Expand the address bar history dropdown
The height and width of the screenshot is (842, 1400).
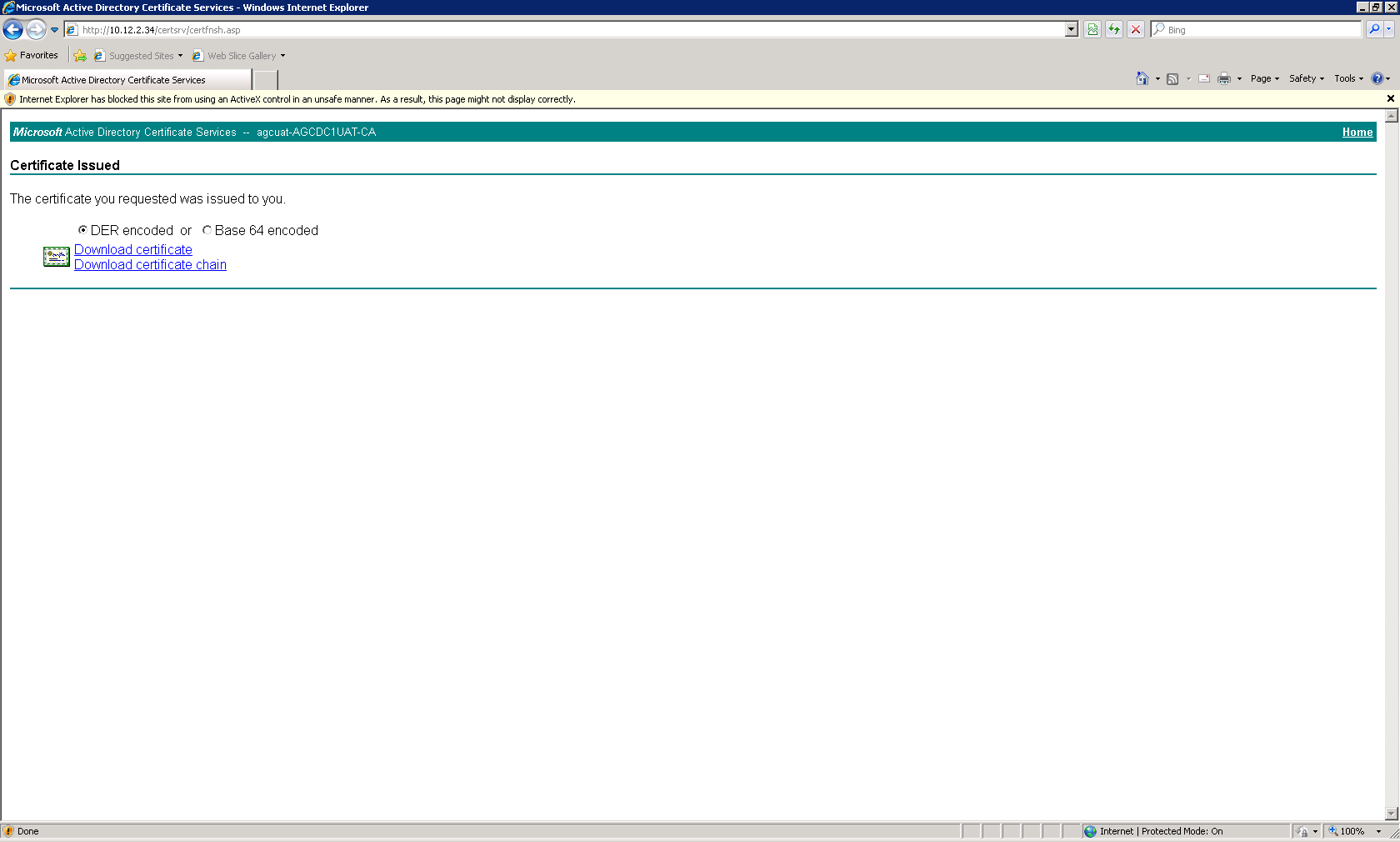click(x=1072, y=29)
